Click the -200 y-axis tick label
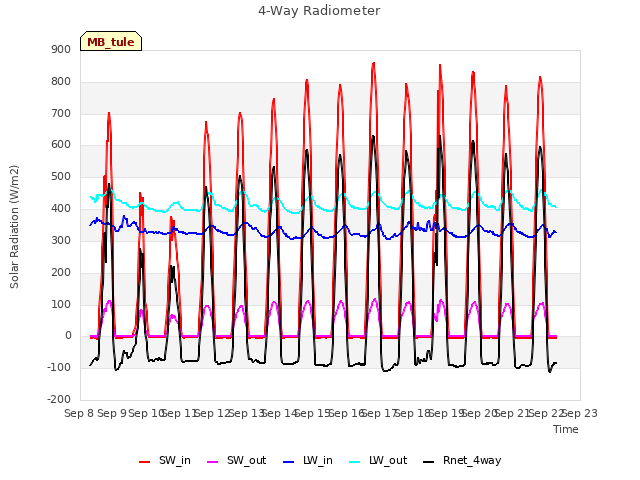Viewport: 640px width, 480px height. 59,399
